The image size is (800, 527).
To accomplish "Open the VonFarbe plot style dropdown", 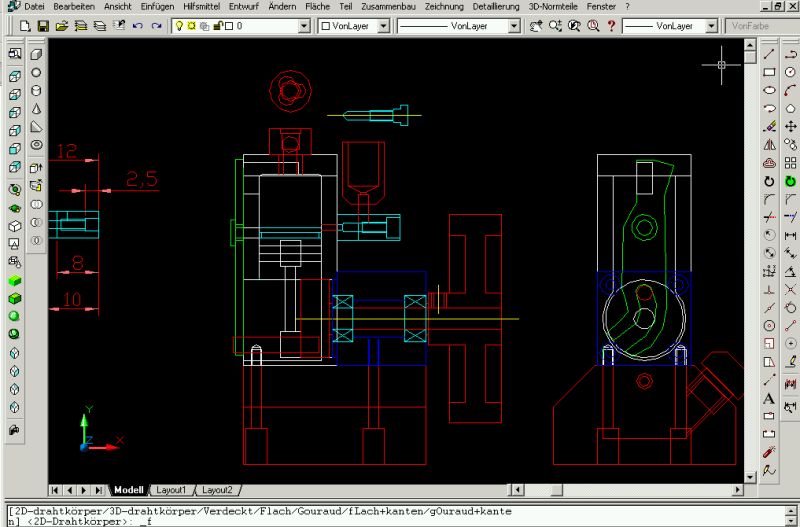I will coord(762,26).
